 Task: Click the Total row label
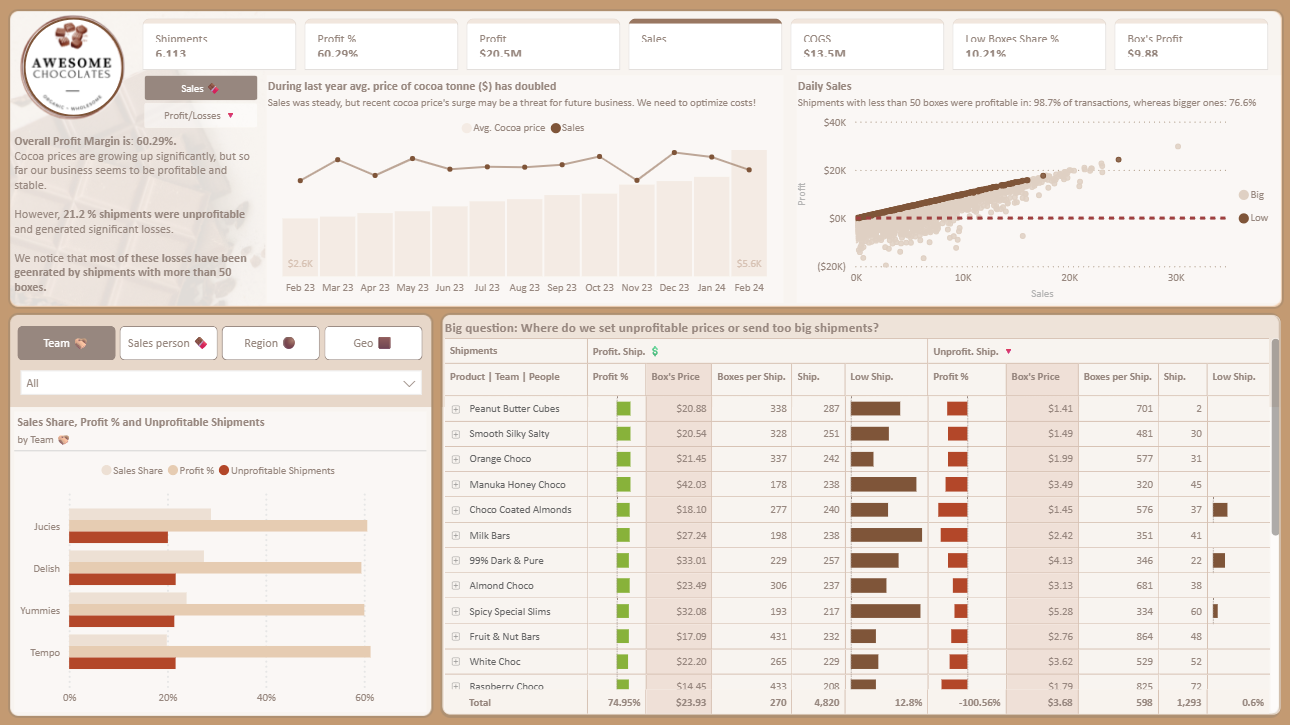[x=480, y=703]
